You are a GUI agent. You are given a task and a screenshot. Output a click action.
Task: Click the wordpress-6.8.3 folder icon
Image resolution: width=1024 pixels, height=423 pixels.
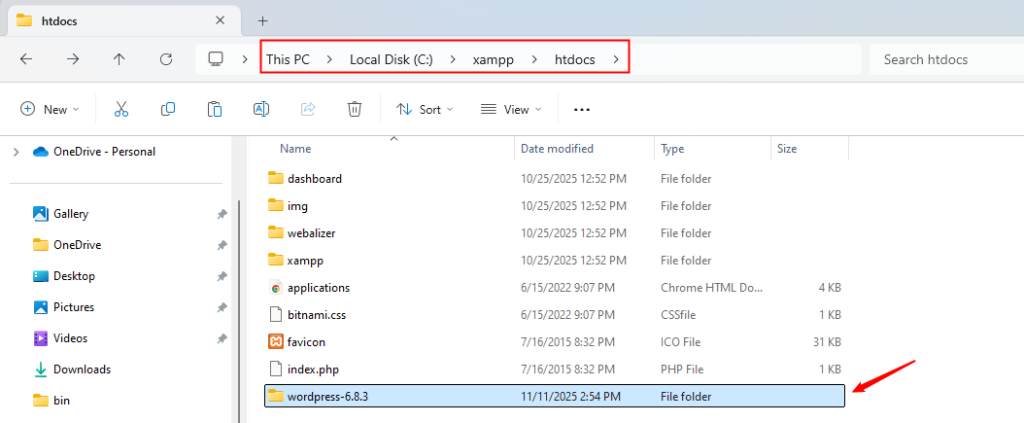[x=276, y=396]
